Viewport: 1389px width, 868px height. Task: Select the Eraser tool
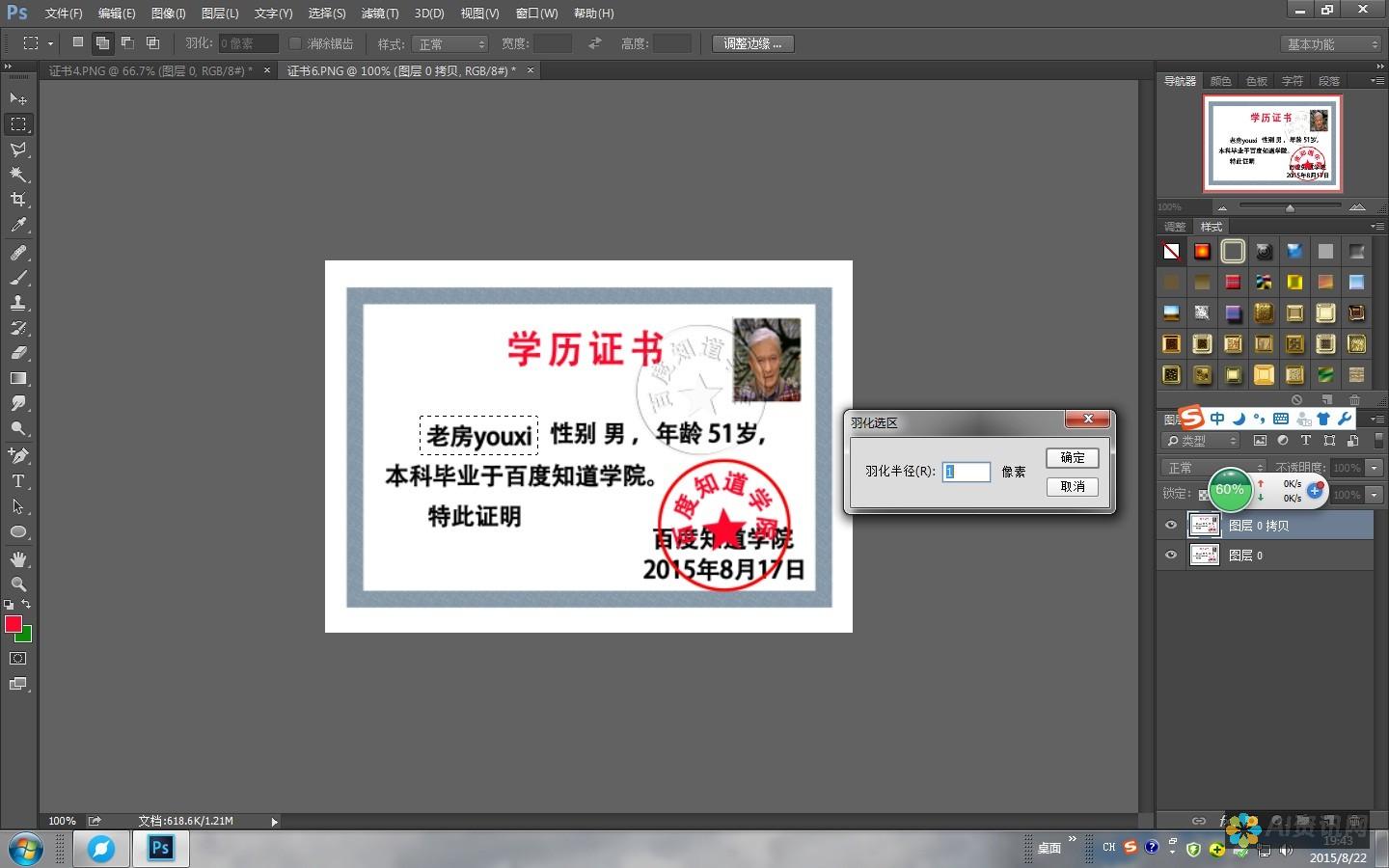click(x=18, y=353)
